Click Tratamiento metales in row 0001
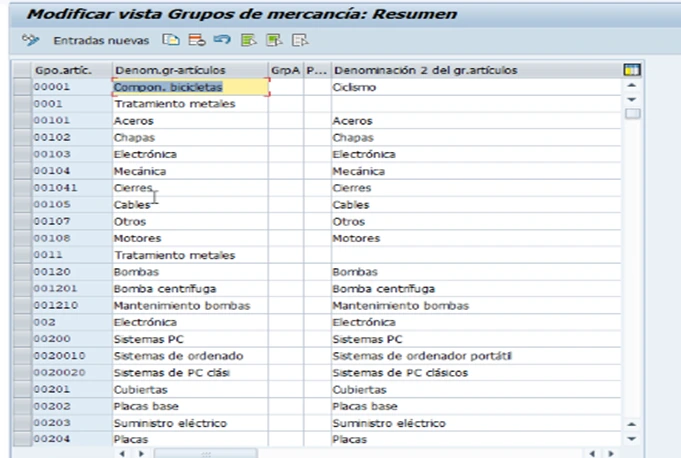The width and height of the screenshot is (681, 458). (190, 104)
